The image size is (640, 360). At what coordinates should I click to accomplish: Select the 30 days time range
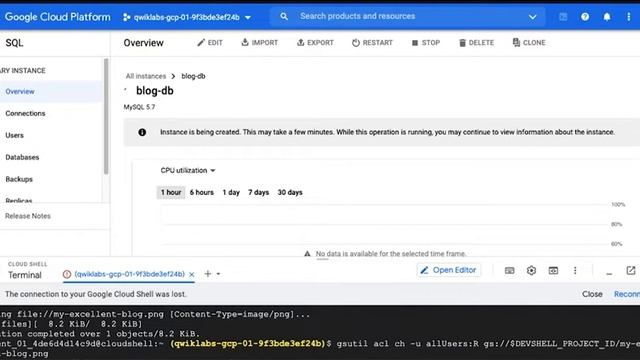(290, 192)
